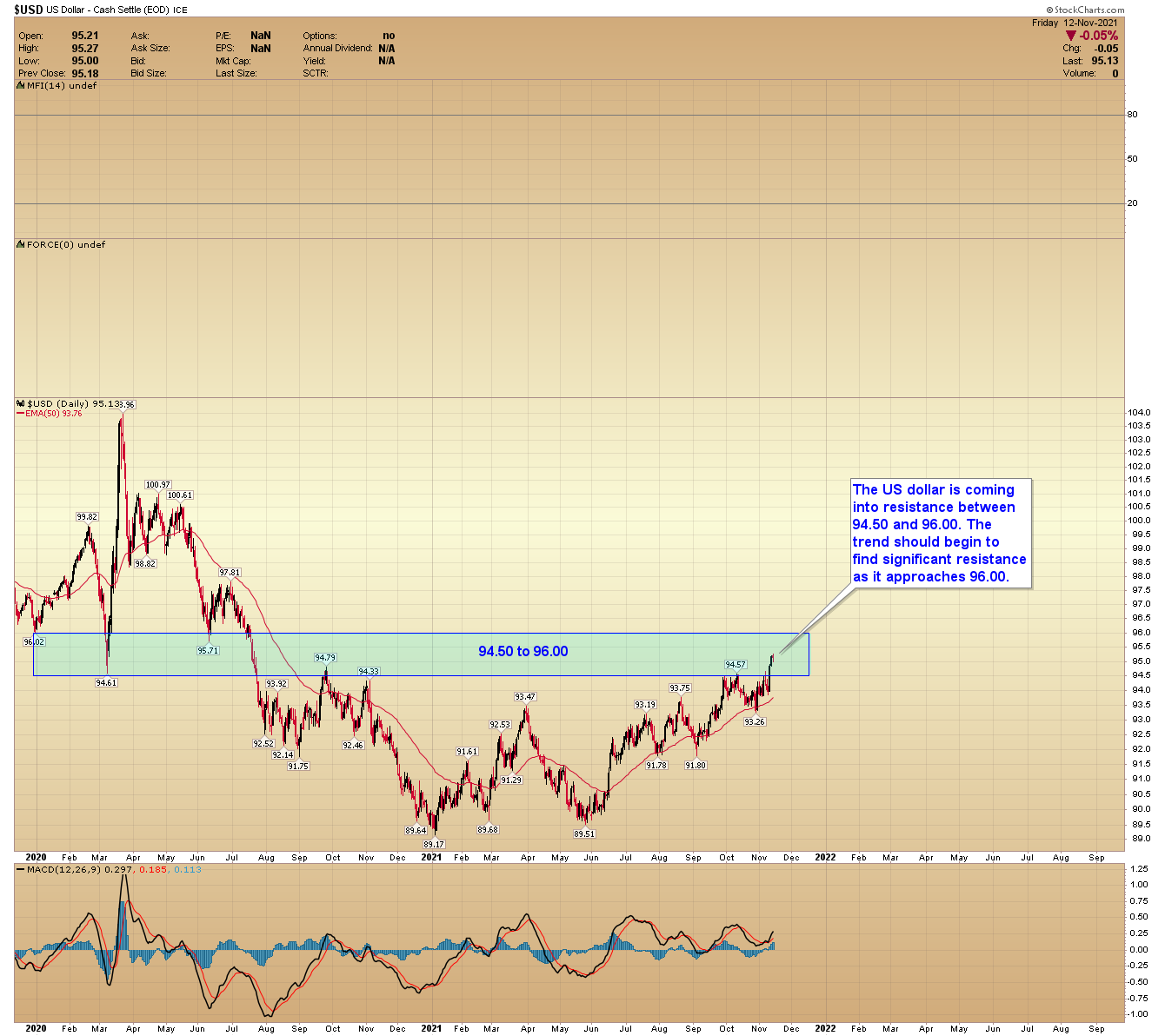
Task: Click the $USD (Daily) price legend icon
Action: point(21,404)
